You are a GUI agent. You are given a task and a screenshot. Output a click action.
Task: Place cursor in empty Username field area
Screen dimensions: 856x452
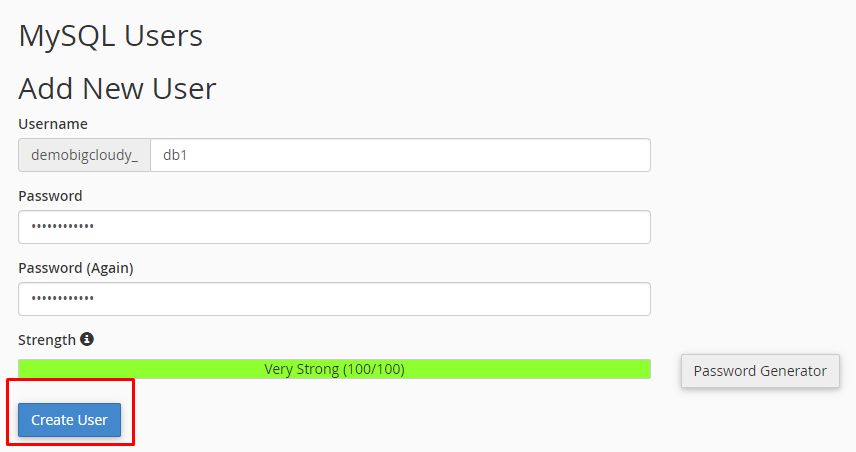(x=450, y=155)
